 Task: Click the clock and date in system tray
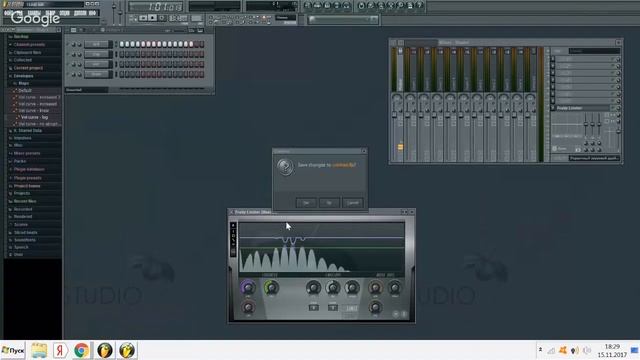point(612,351)
